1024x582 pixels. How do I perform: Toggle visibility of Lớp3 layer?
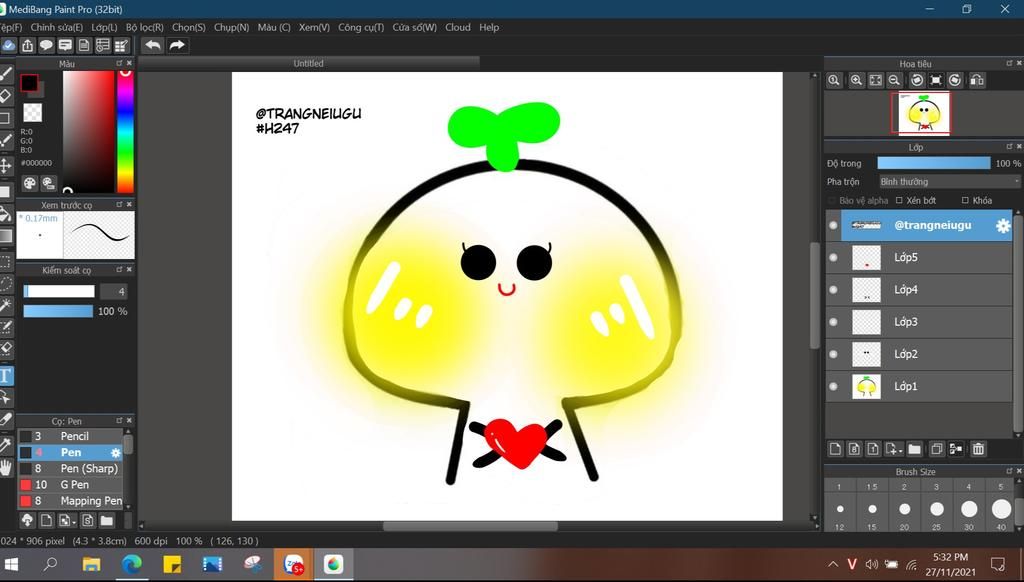[833, 322]
